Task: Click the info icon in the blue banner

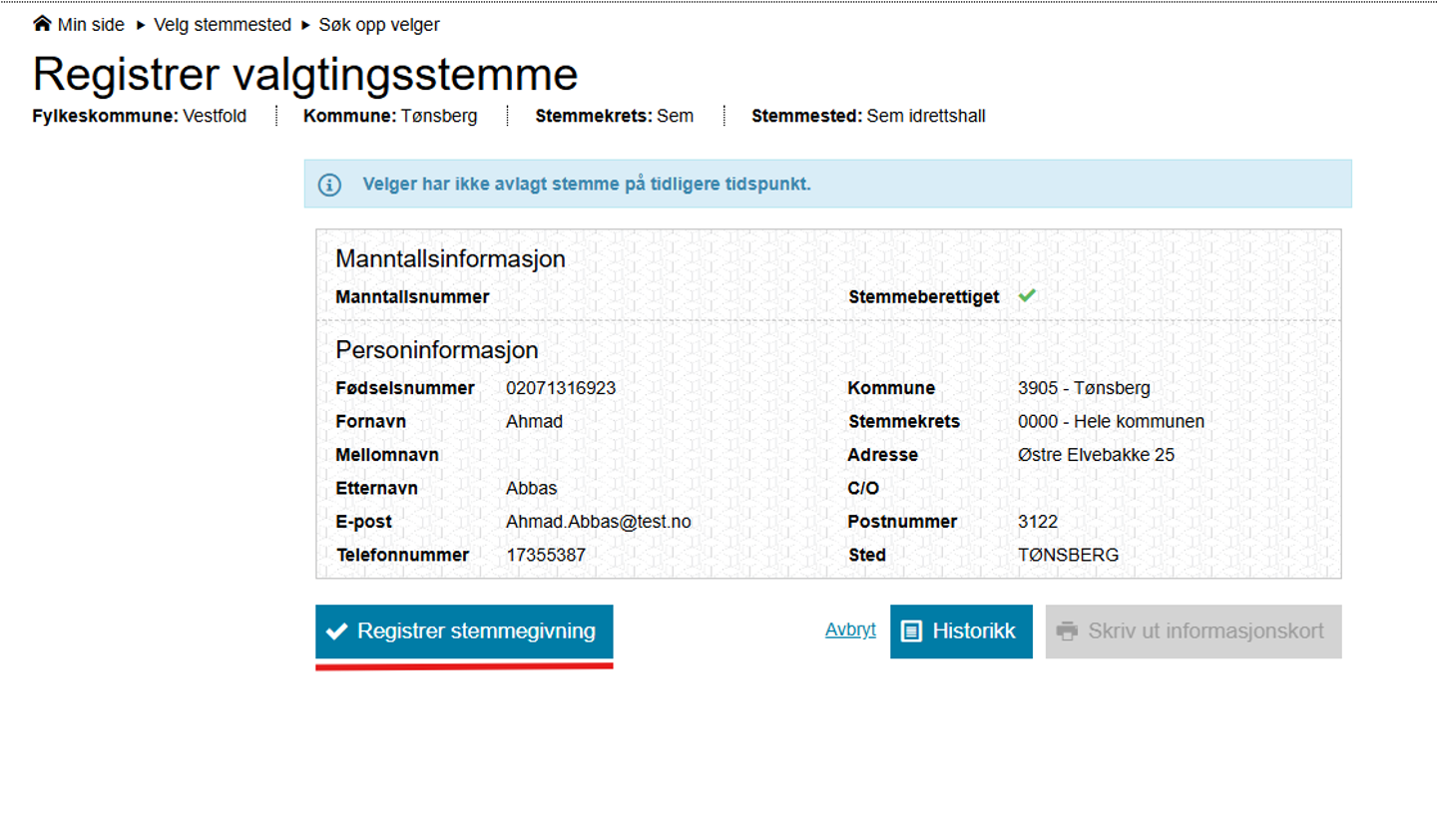Action: click(329, 185)
